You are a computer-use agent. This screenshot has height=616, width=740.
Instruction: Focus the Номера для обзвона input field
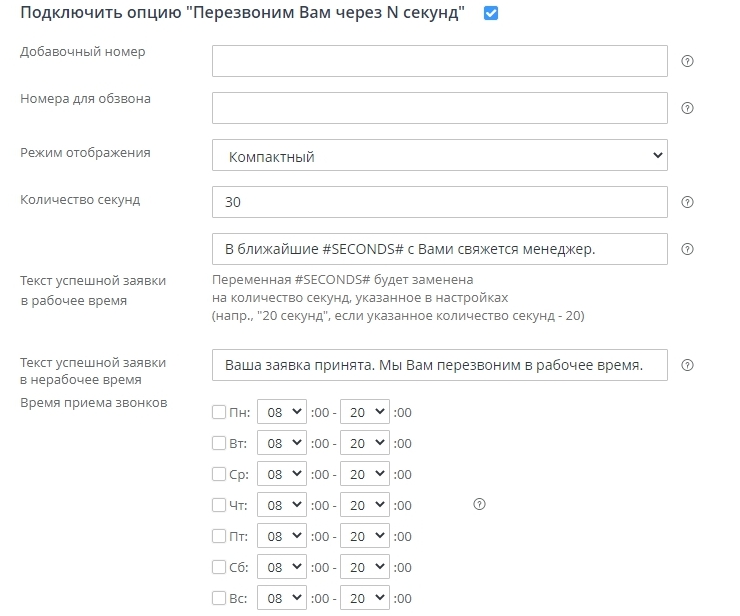[x=440, y=108]
